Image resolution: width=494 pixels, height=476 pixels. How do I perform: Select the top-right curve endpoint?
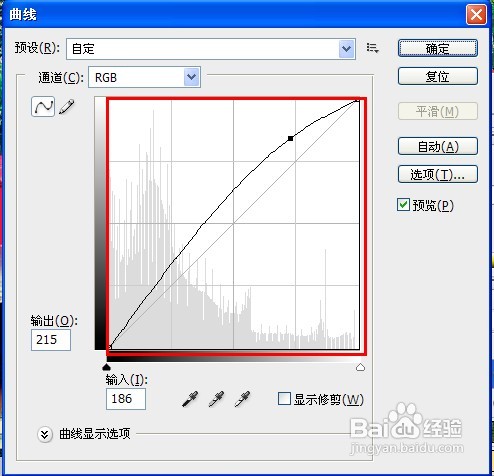[x=357, y=100]
